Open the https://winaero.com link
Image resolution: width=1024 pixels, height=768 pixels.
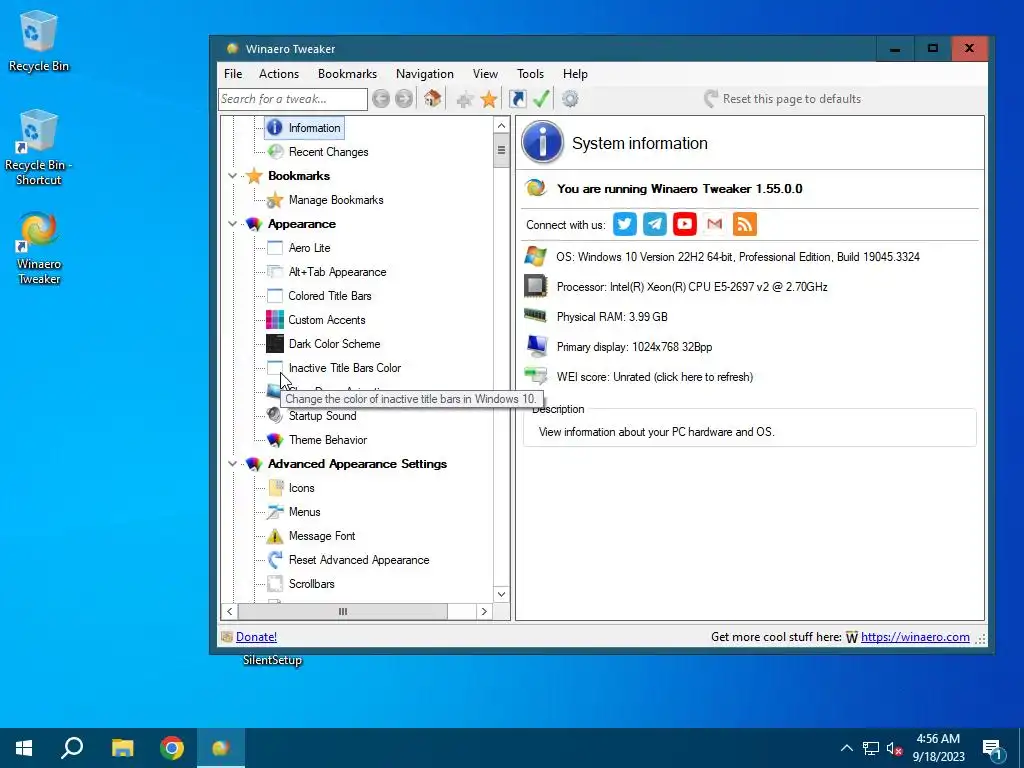[915, 637]
